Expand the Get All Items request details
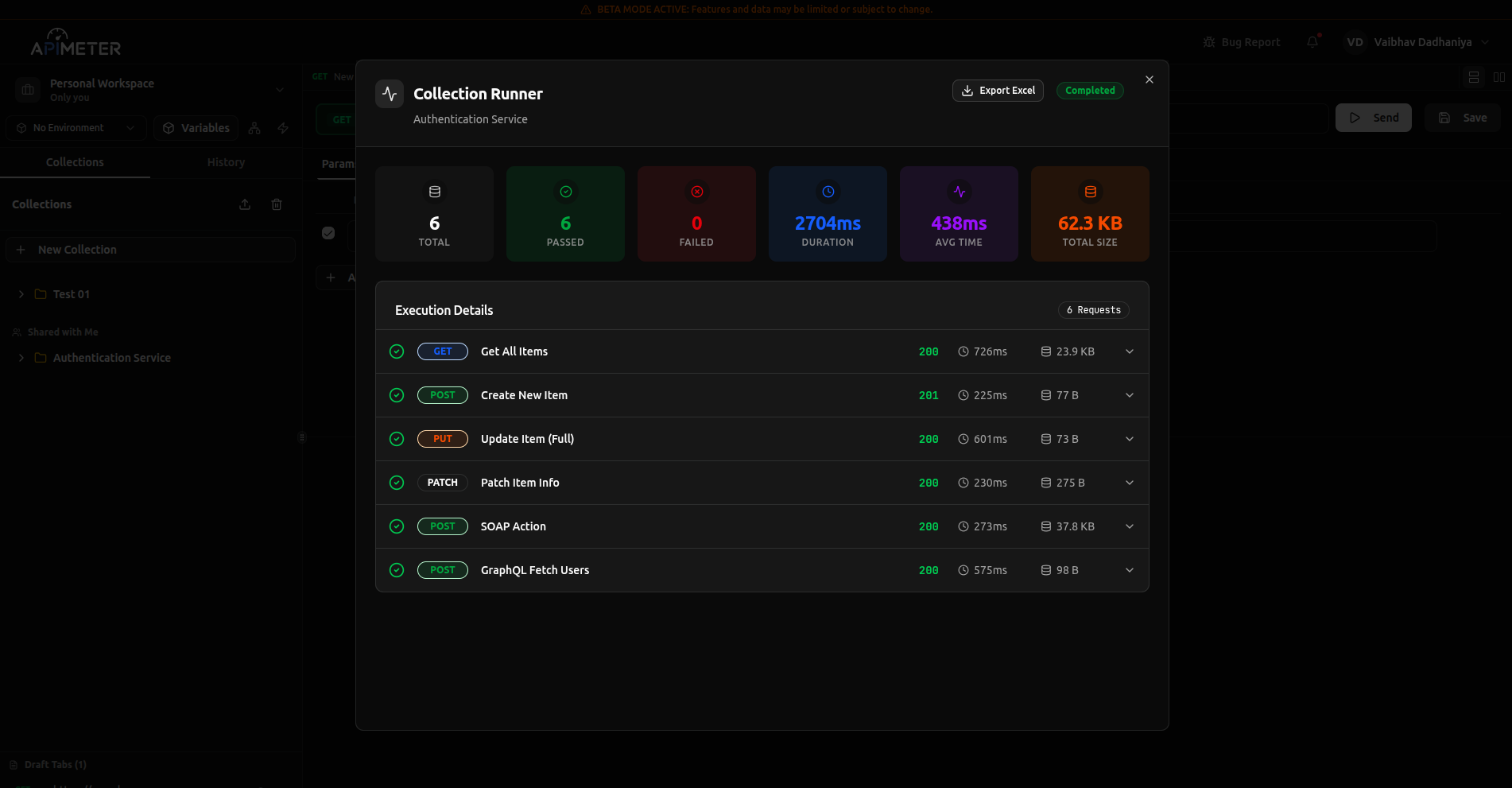The width and height of the screenshot is (1512, 788). (x=1130, y=351)
